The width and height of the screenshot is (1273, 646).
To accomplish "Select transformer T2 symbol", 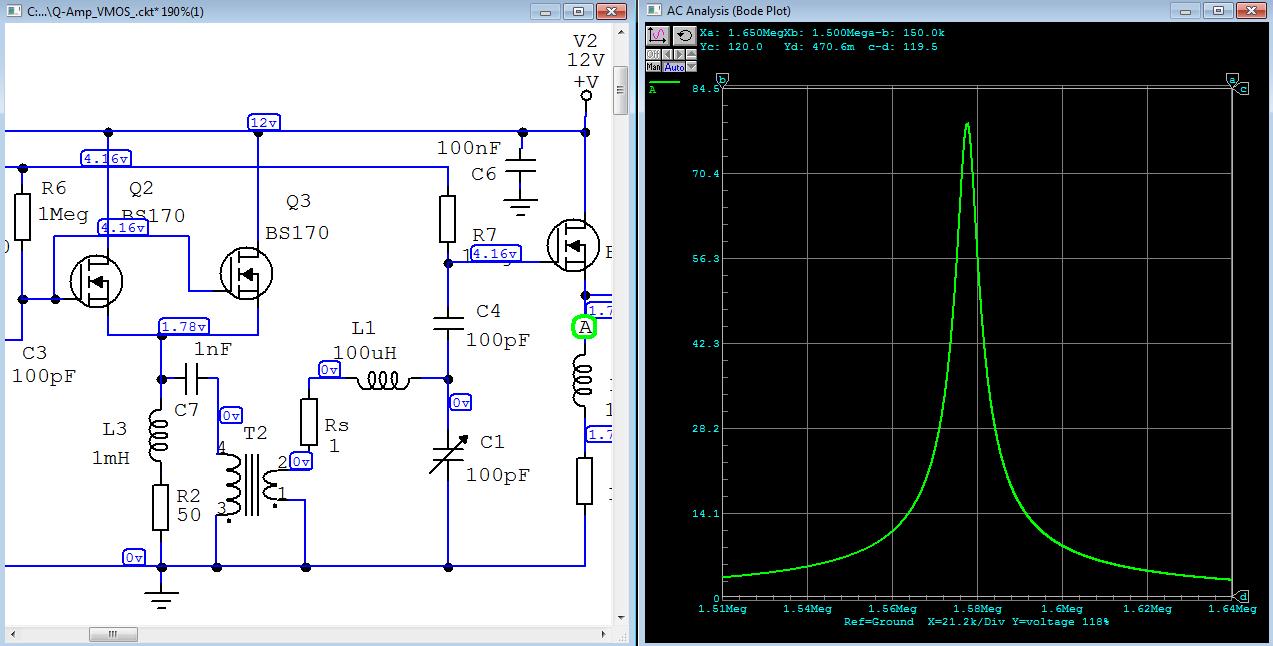I will point(246,485).
